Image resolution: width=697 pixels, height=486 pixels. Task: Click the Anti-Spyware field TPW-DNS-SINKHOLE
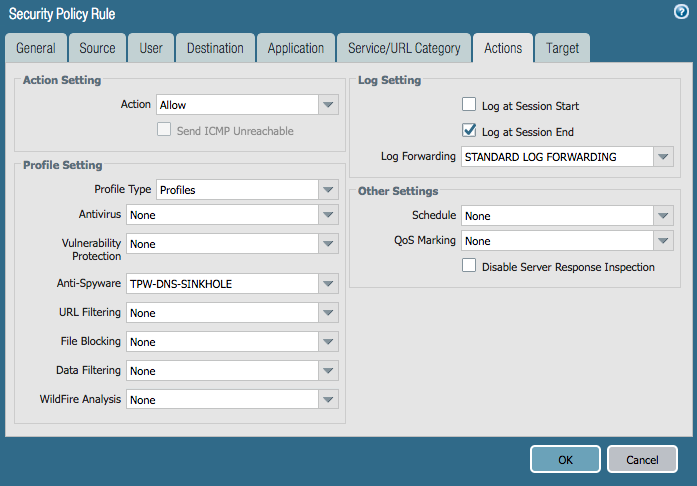(222, 283)
